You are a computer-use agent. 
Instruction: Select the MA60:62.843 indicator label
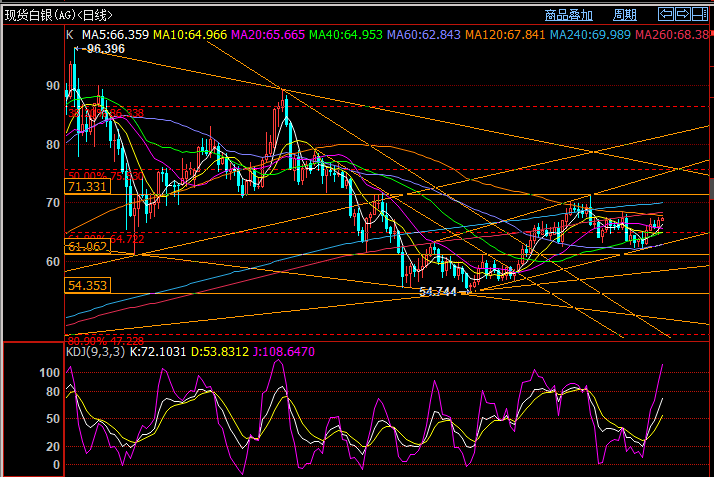(x=423, y=35)
